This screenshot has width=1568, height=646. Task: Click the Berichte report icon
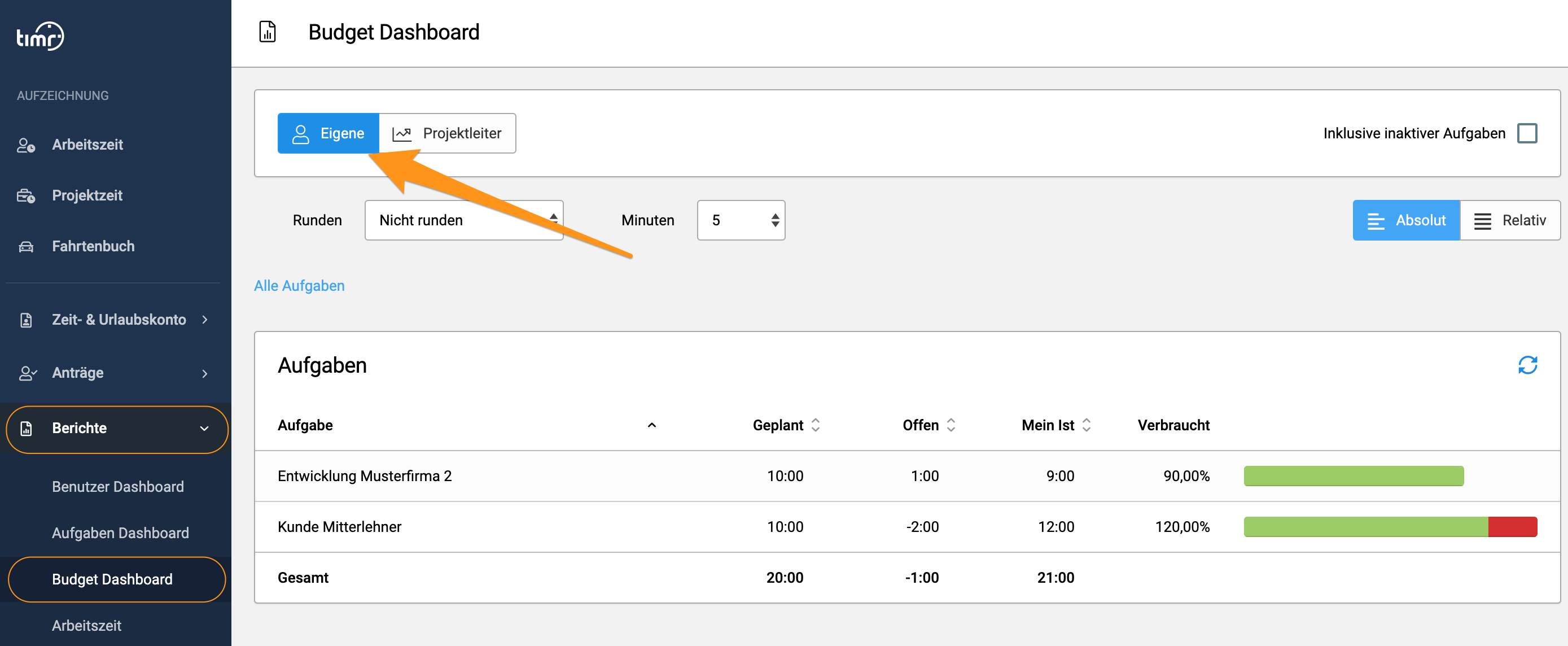[26, 428]
